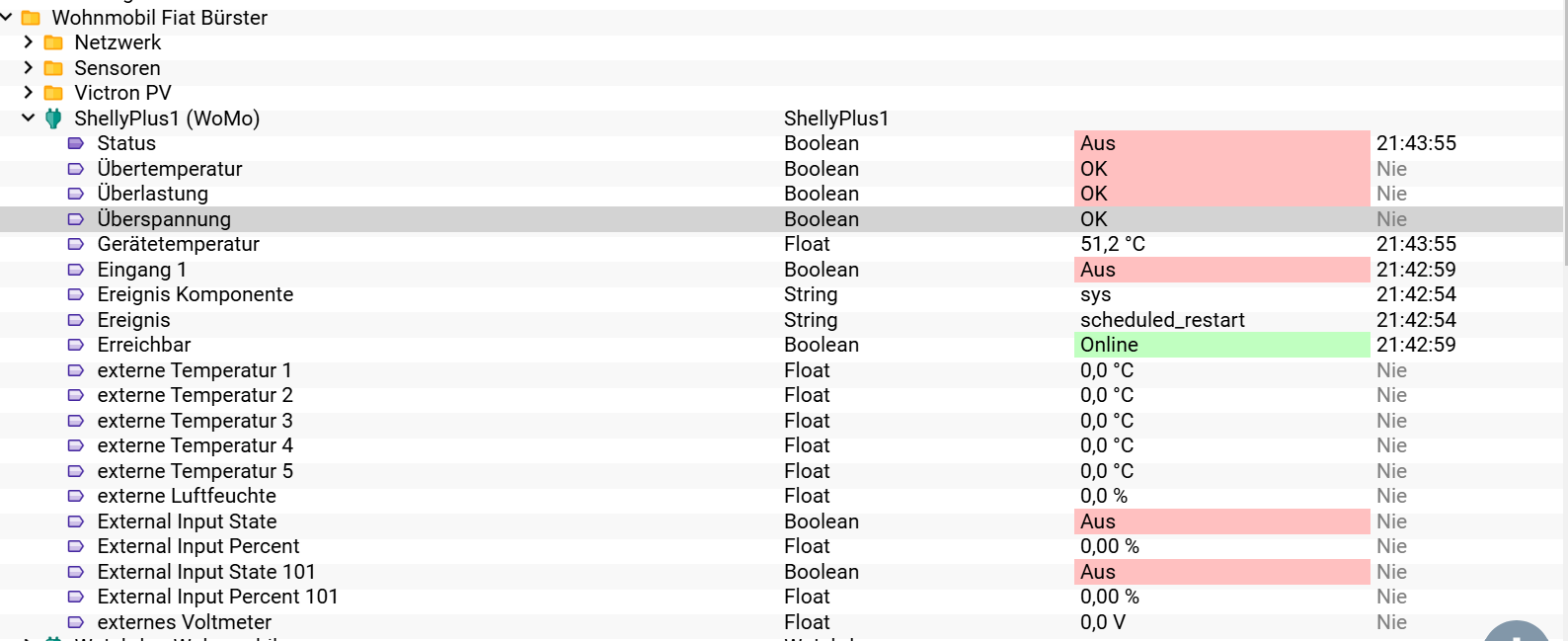Click the Status variable tag icon
The height and width of the screenshot is (641, 1568).
76,143
